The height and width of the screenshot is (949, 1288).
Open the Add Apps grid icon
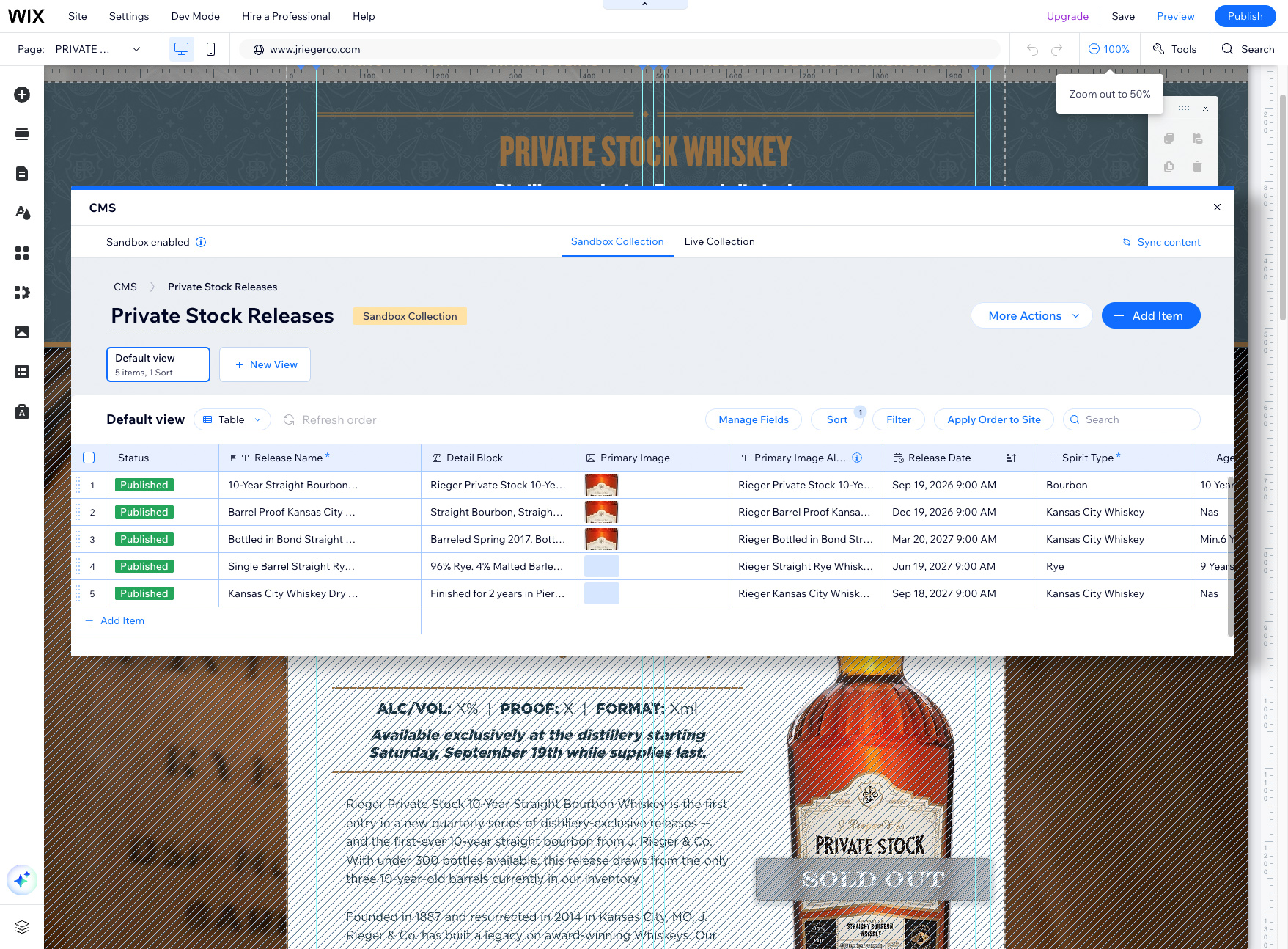click(x=22, y=253)
